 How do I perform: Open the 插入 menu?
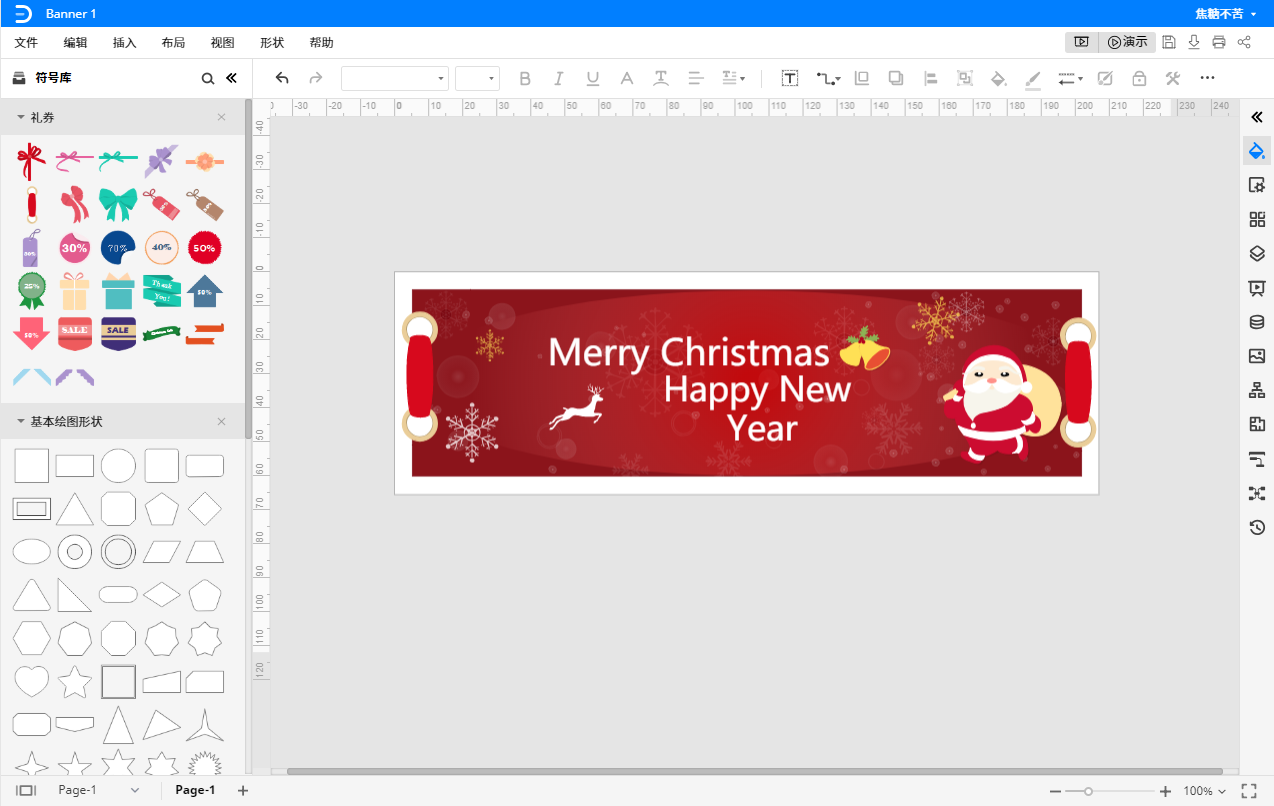125,43
